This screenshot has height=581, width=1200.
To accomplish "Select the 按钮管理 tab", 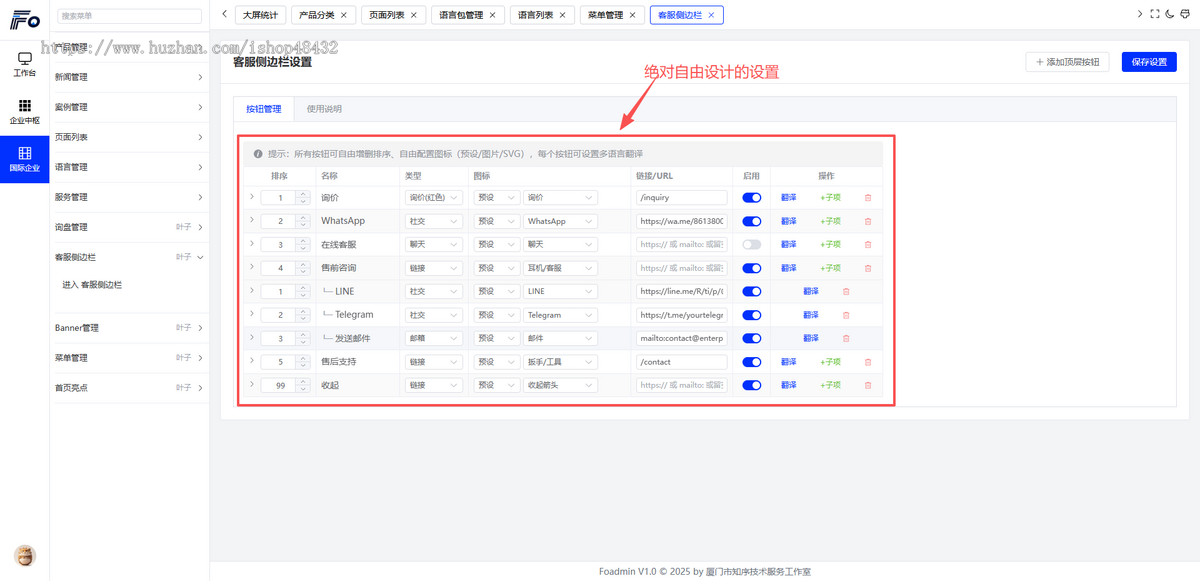I will coord(264,109).
